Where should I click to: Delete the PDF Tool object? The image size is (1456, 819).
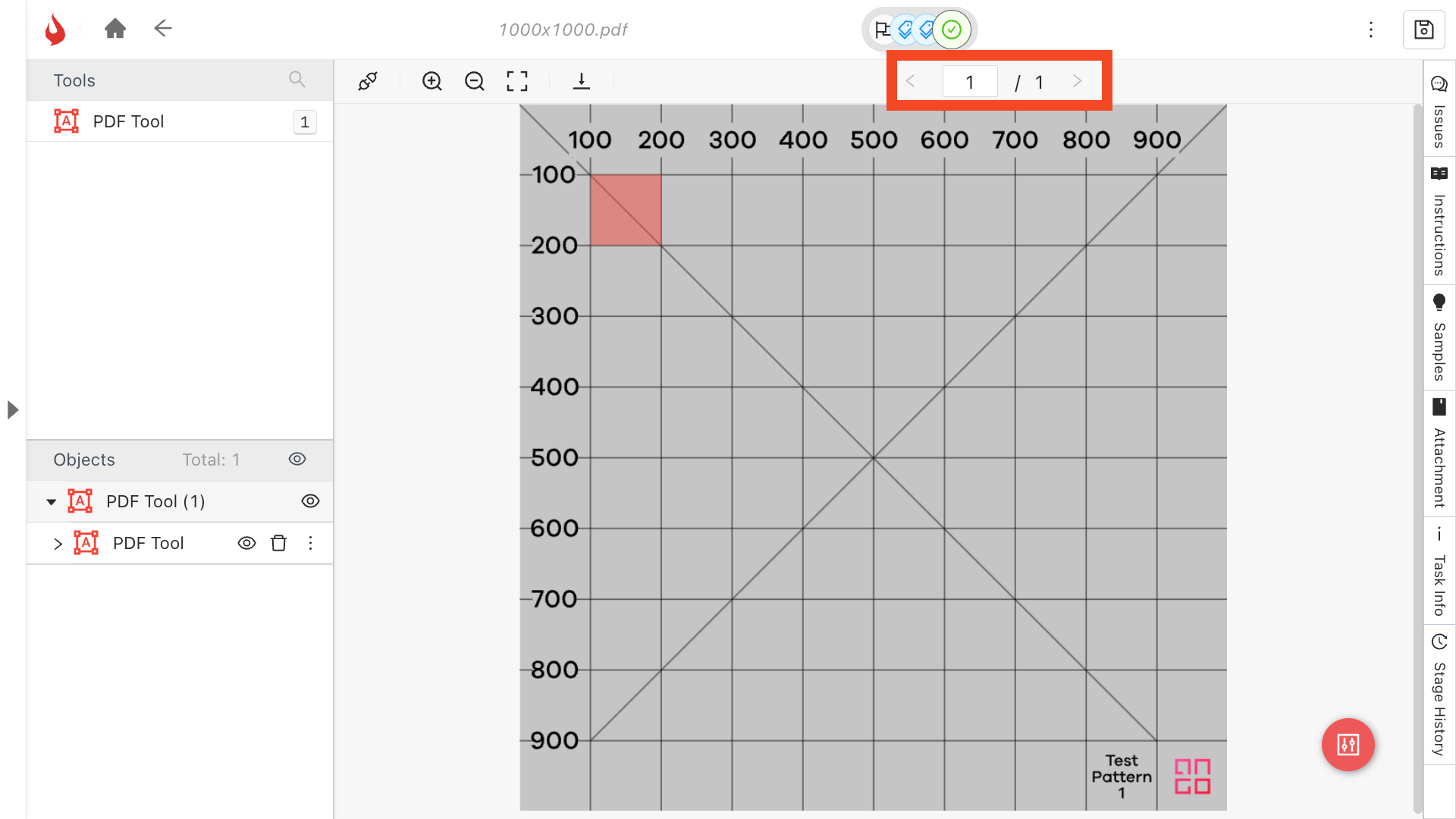tap(279, 543)
